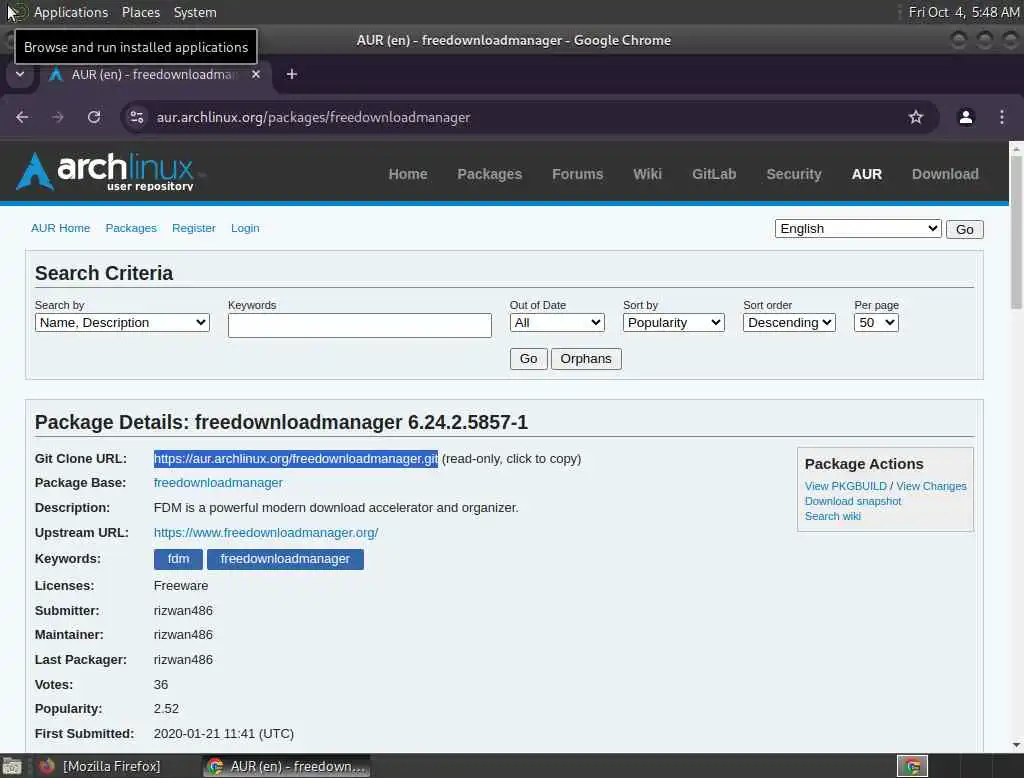Click the Orphans button
The width and height of the screenshot is (1024, 778).
586,359
